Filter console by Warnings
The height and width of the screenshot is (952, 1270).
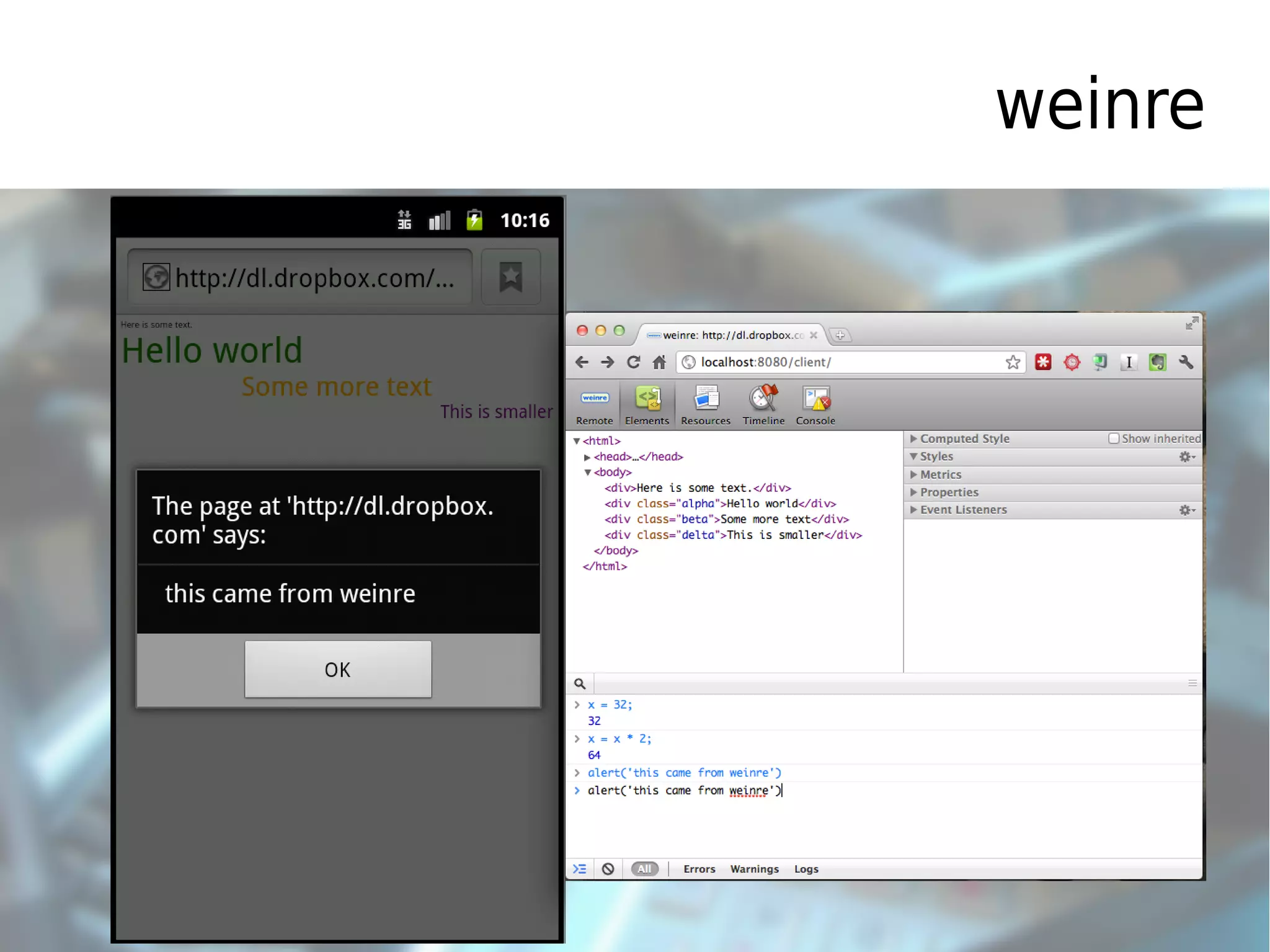point(754,869)
